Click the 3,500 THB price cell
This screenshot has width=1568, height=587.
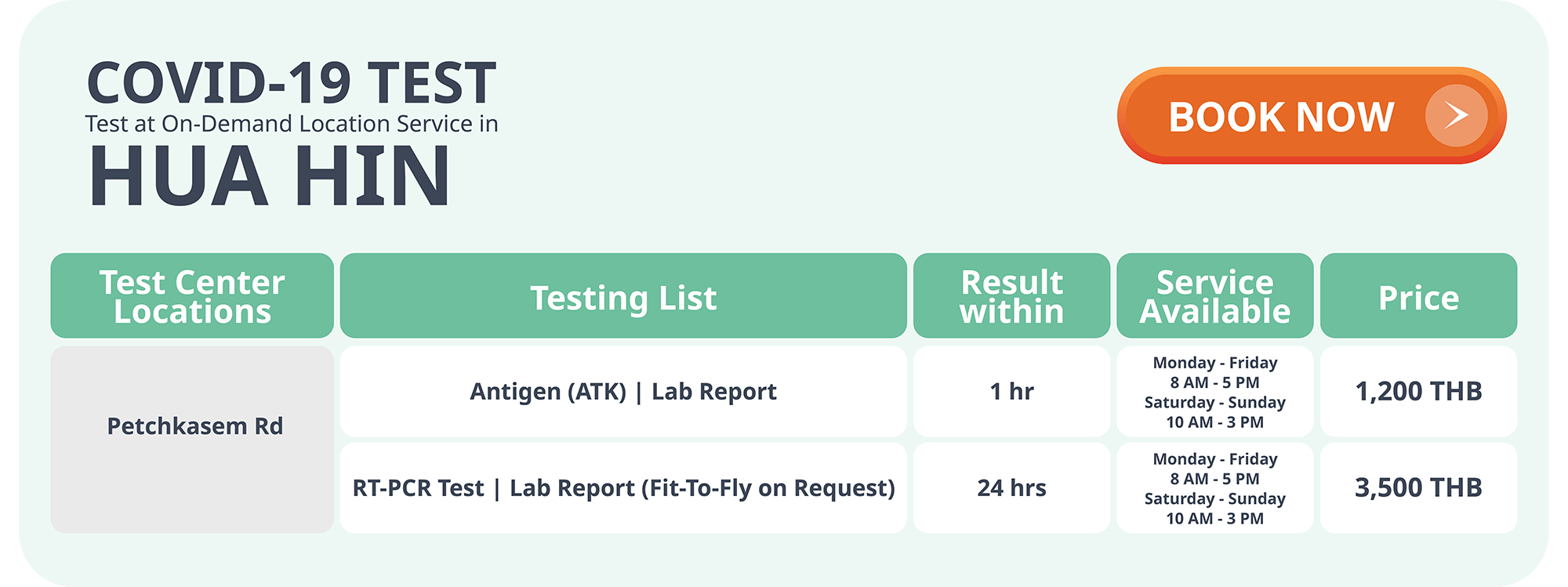click(1418, 487)
